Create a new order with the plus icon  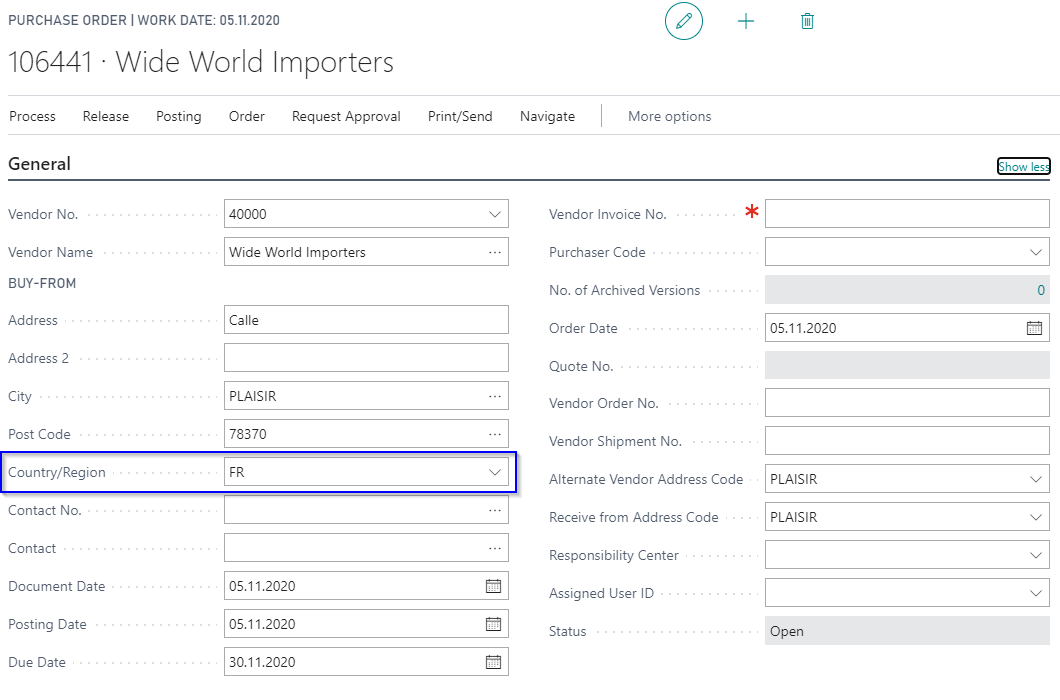click(x=746, y=22)
